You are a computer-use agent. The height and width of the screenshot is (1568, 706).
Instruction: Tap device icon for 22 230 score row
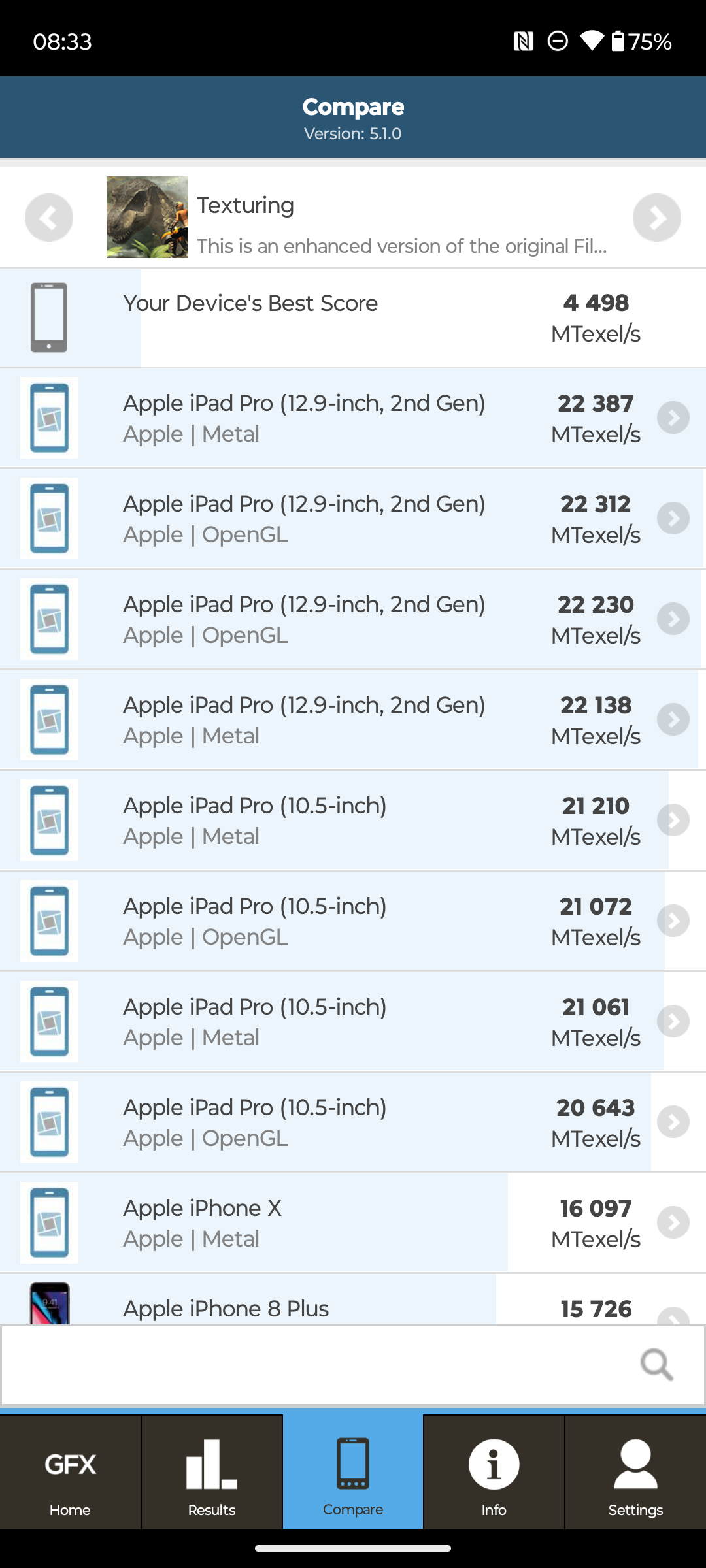[49, 619]
